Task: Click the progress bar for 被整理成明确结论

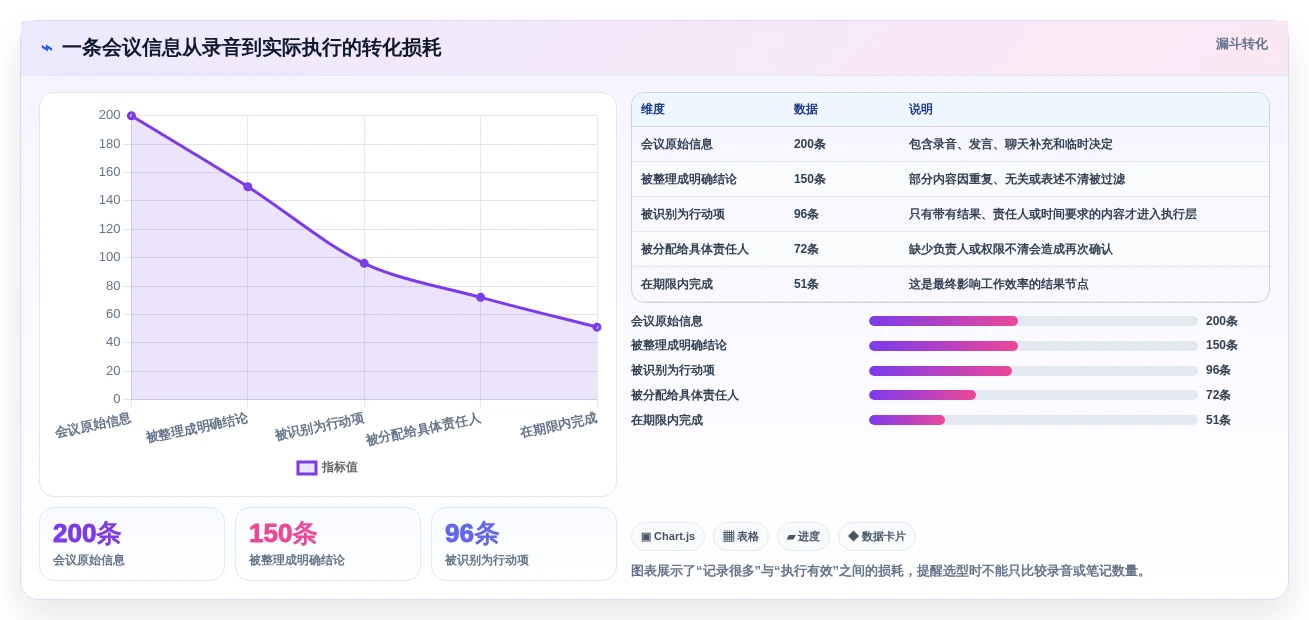Action: tap(1033, 346)
